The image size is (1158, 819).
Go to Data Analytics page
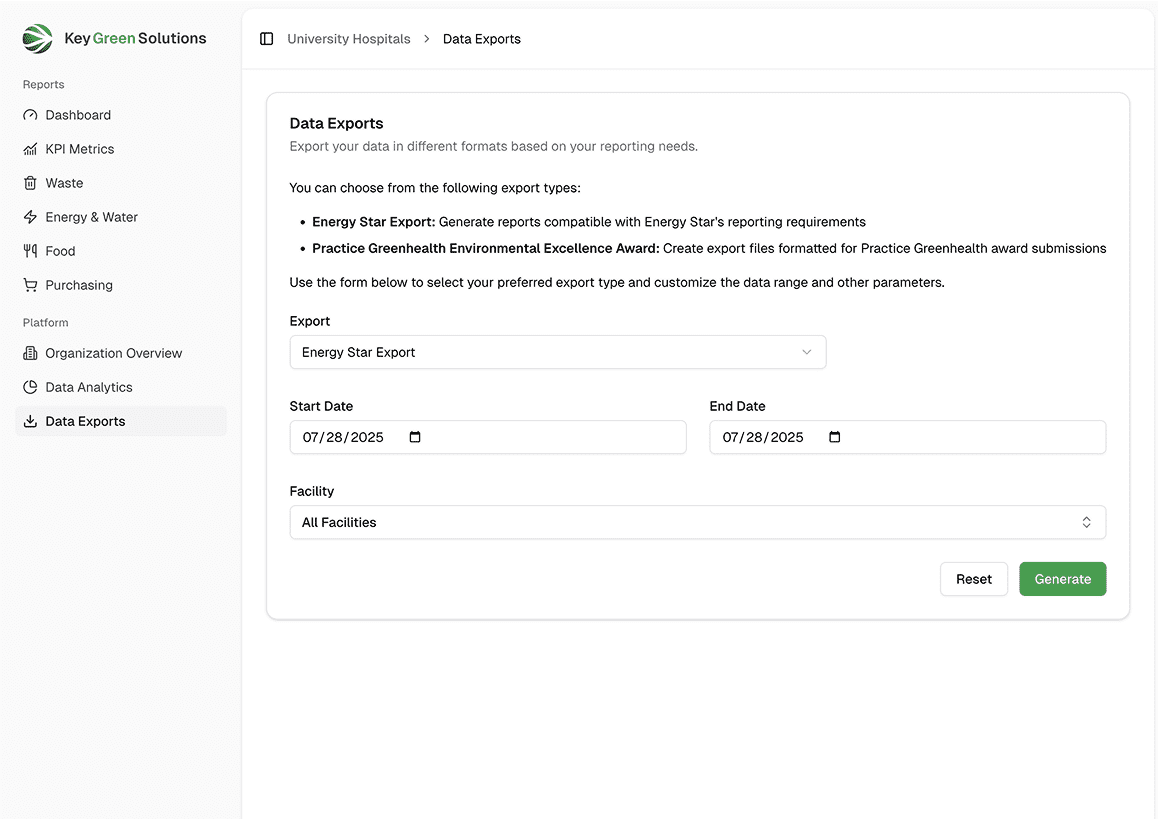[89, 387]
